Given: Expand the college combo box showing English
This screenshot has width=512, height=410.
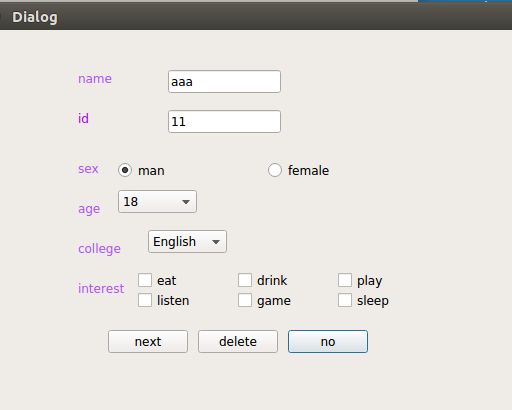Looking at the screenshot, I should [x=187, y=242].
